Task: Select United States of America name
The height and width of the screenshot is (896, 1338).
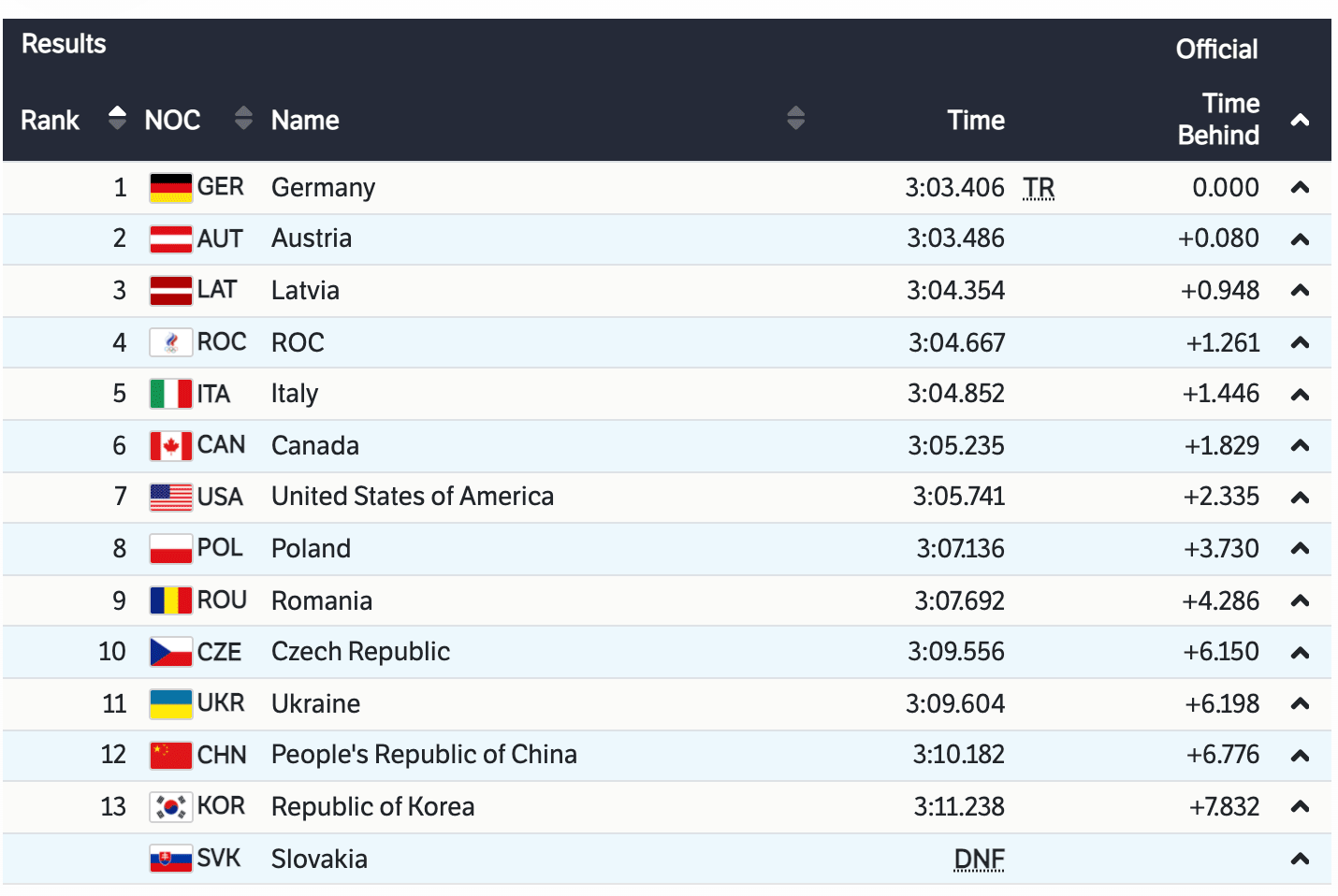Action: (x=412, y=497)
